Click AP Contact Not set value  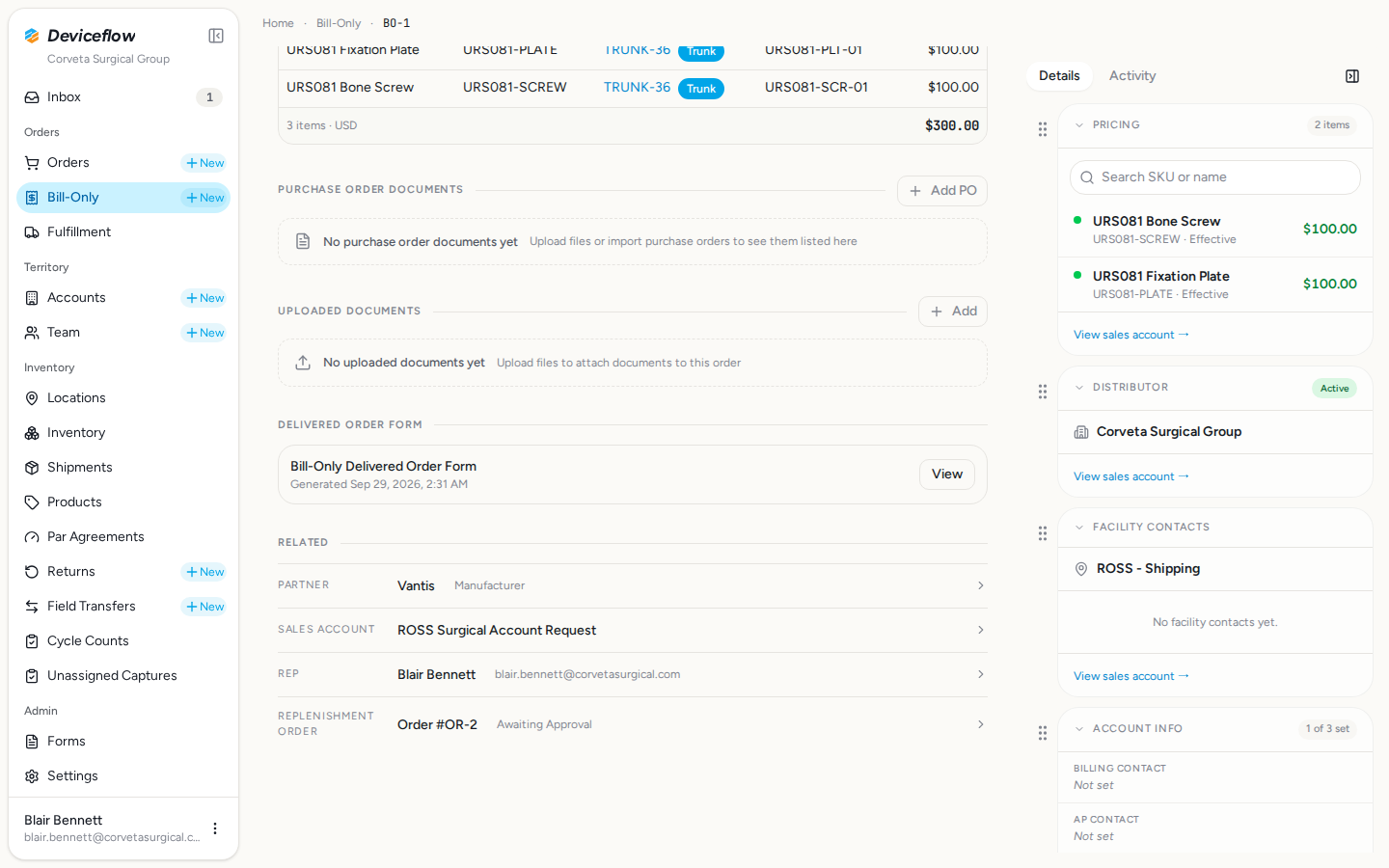click(x=1094, y=837)
